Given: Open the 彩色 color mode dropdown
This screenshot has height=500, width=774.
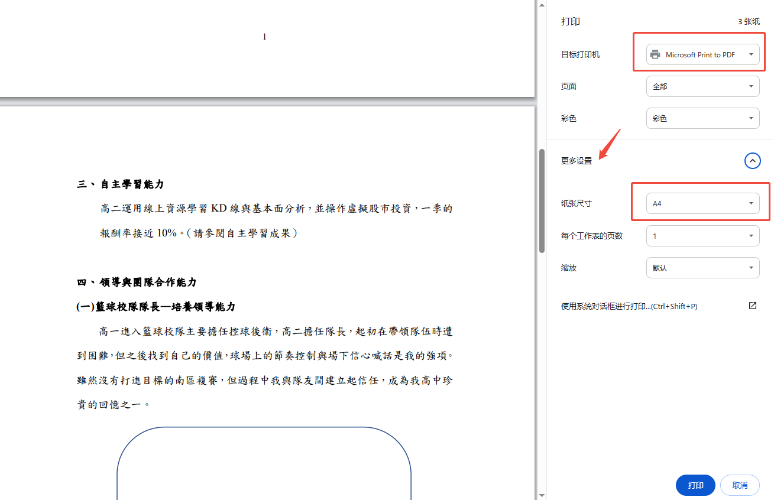Looking at the screenshot, I should pyautogui.click(x=702, y=118).
